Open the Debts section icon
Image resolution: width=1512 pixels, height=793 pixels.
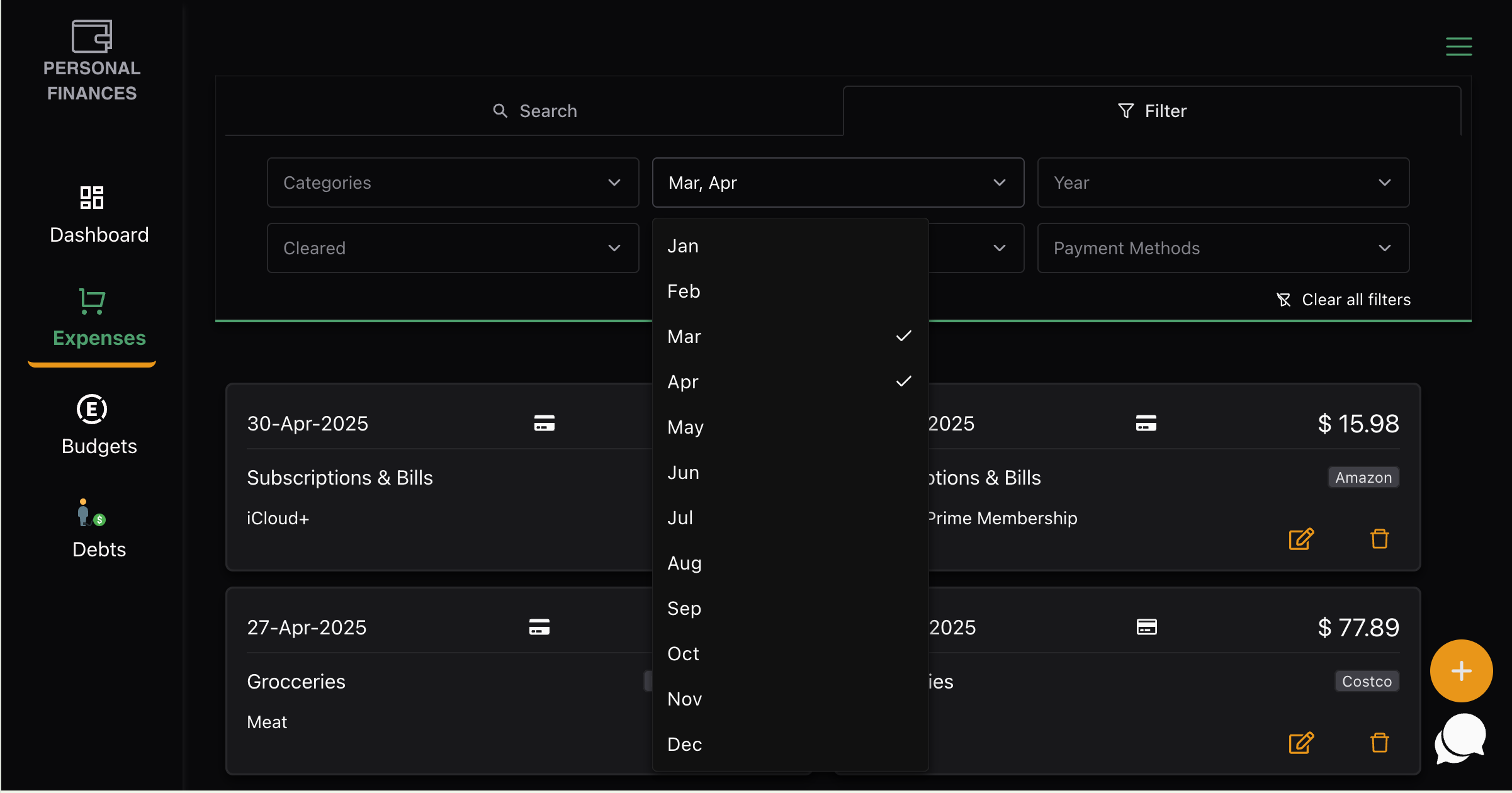pos(92,514)
